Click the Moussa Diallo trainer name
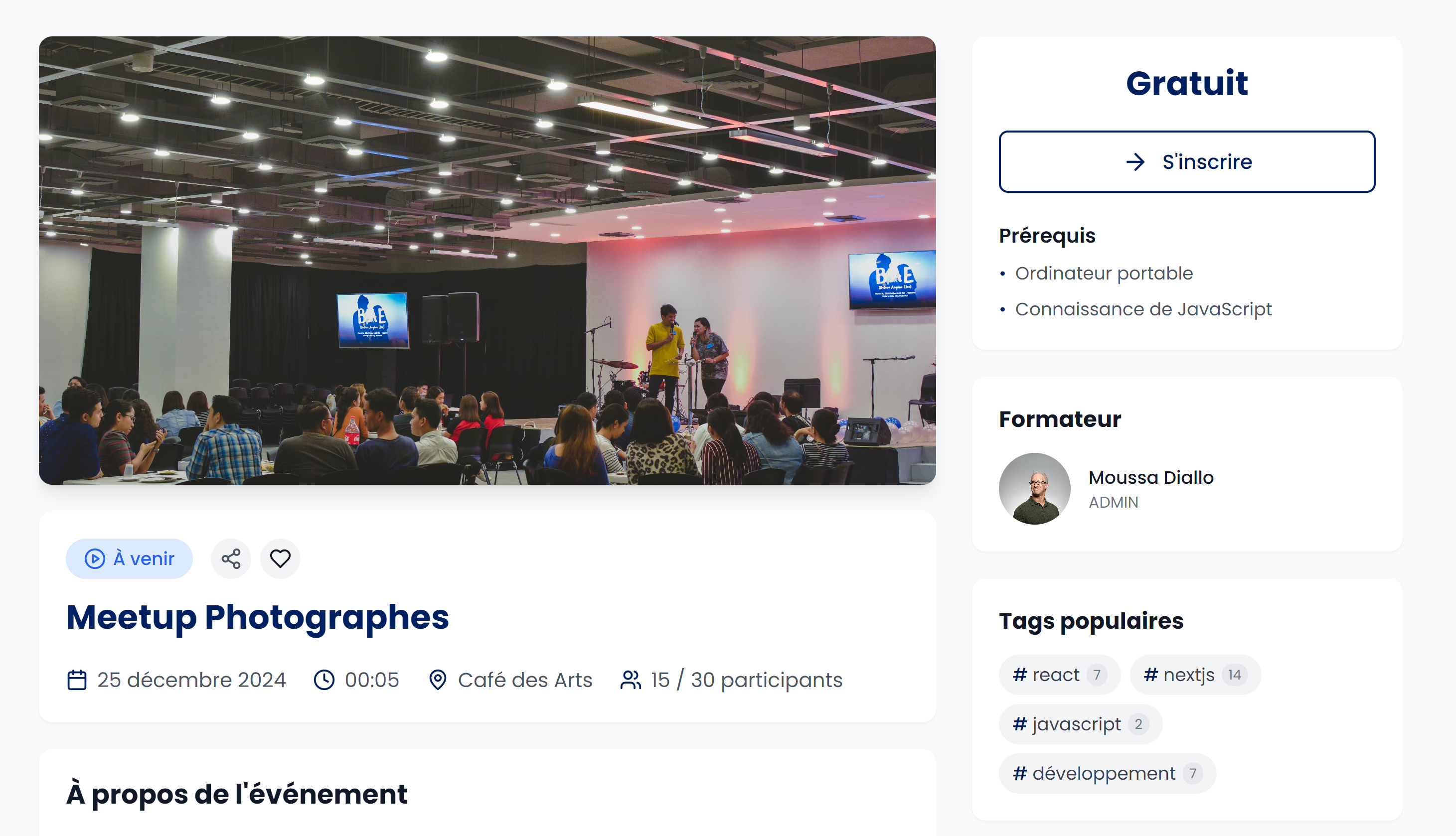The width and height of the screenshot is (1456, 836). click(1151, 478)
